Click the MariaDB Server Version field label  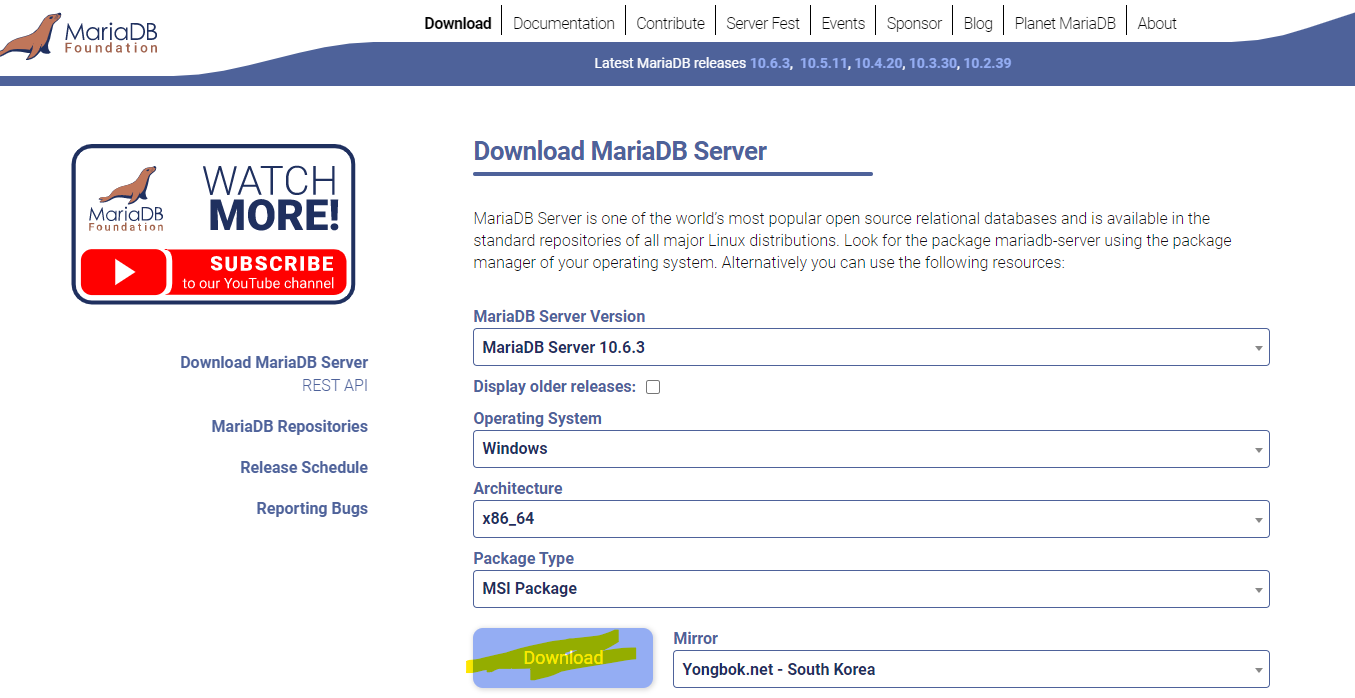pyautogui.click(x=559, y=317)
